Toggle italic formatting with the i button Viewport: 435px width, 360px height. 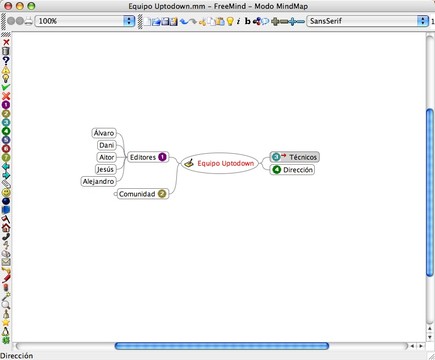(238, 21)
